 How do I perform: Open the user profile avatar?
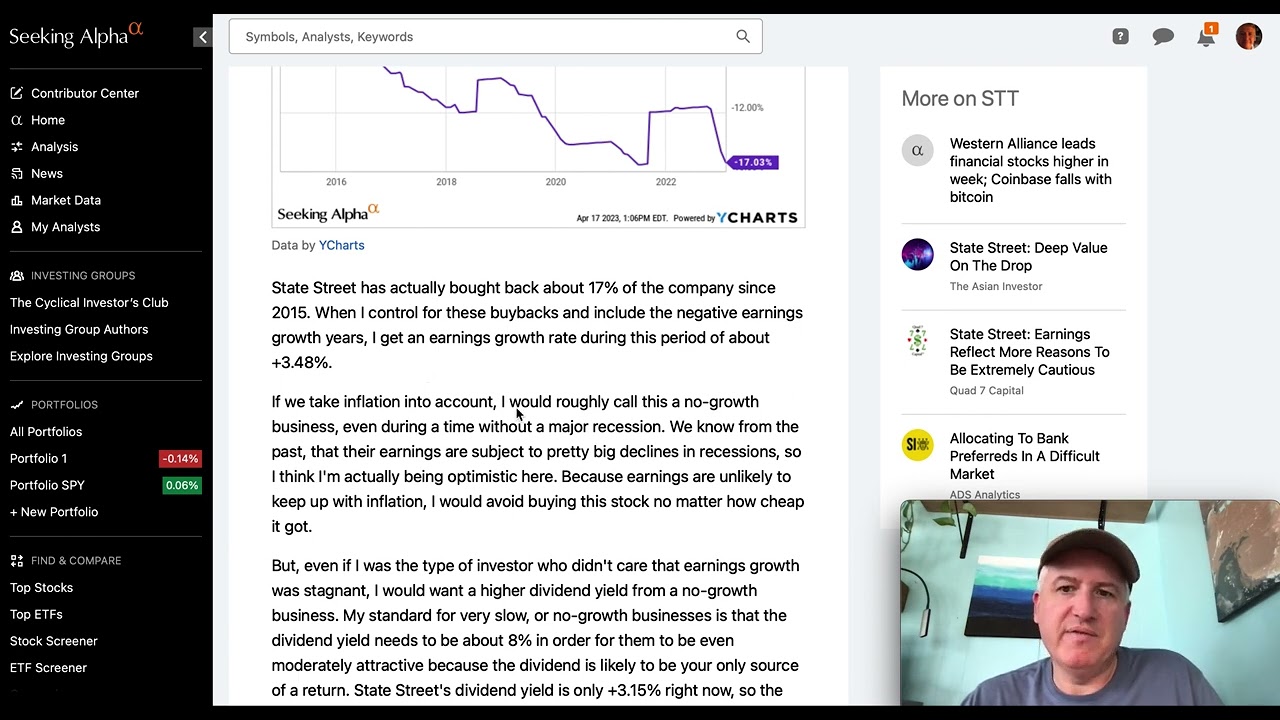1249,37
